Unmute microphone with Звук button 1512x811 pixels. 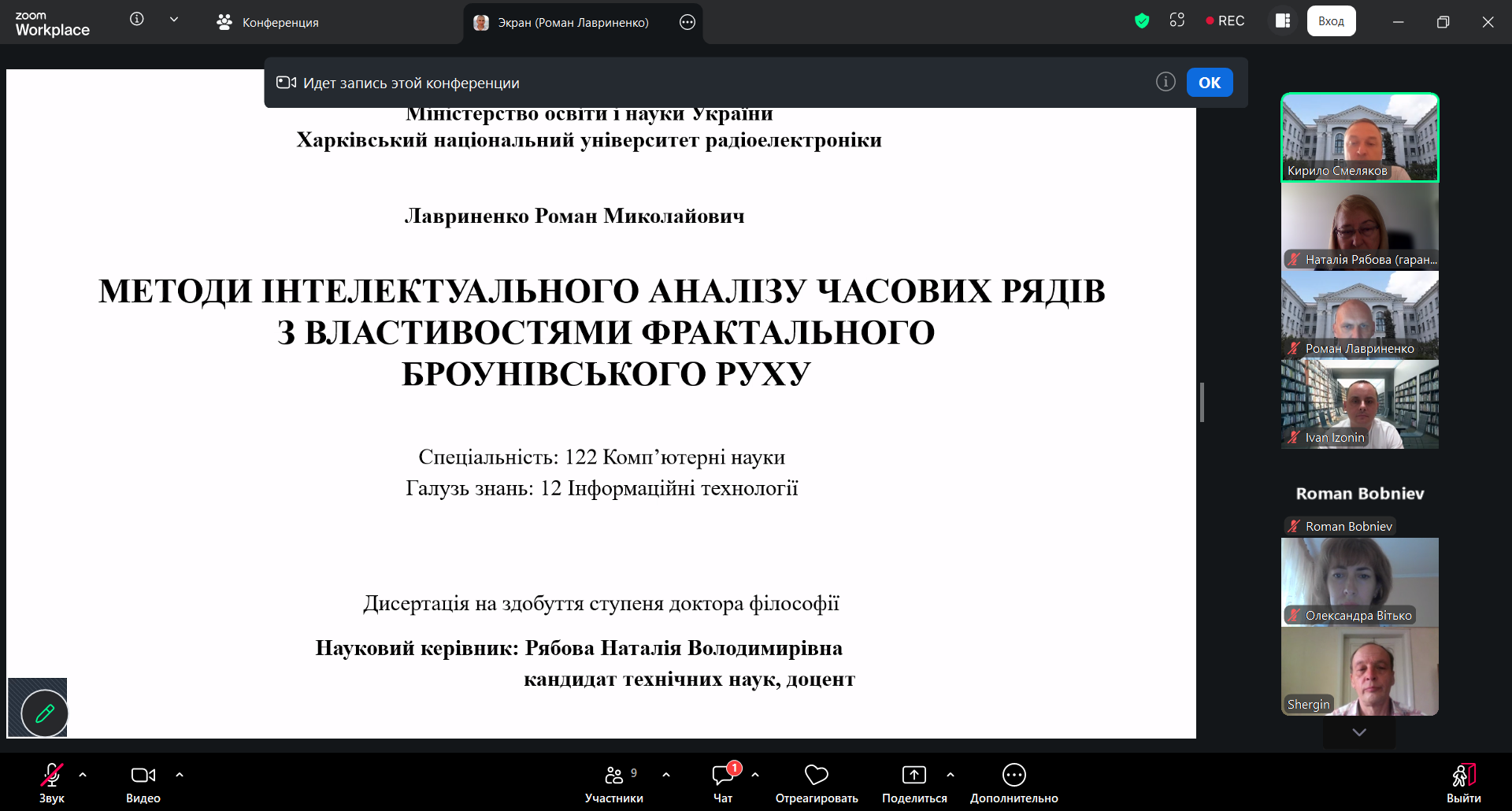tap(52, 783)
